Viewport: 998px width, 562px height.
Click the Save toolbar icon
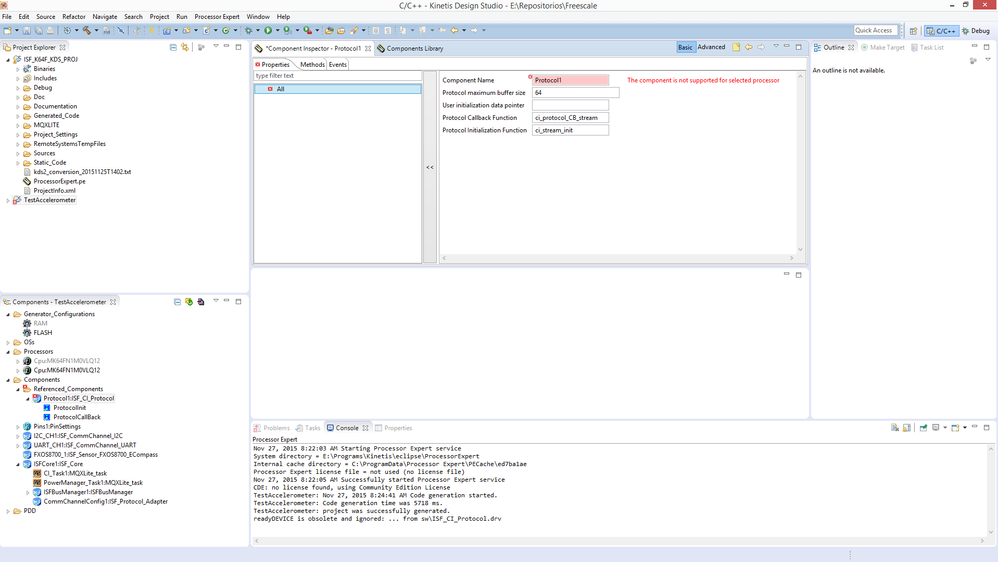[x=26, y=30]
